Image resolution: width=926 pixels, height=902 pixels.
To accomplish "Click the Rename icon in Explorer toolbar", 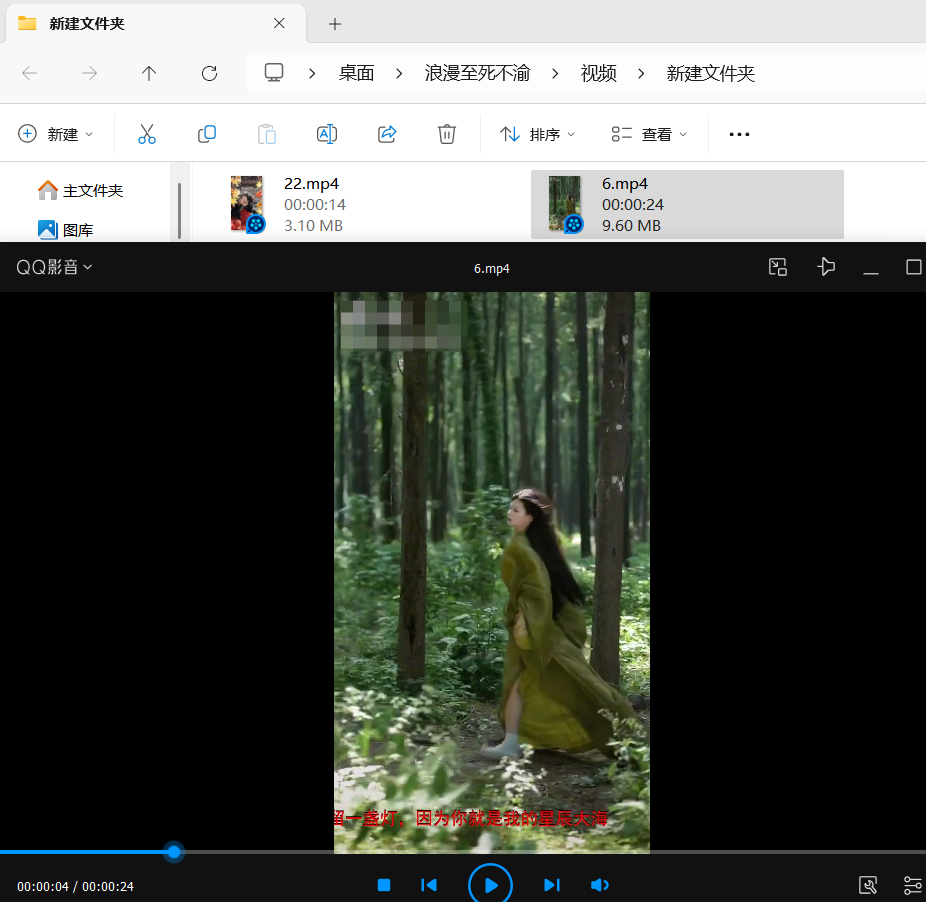I will click(327, 134).
